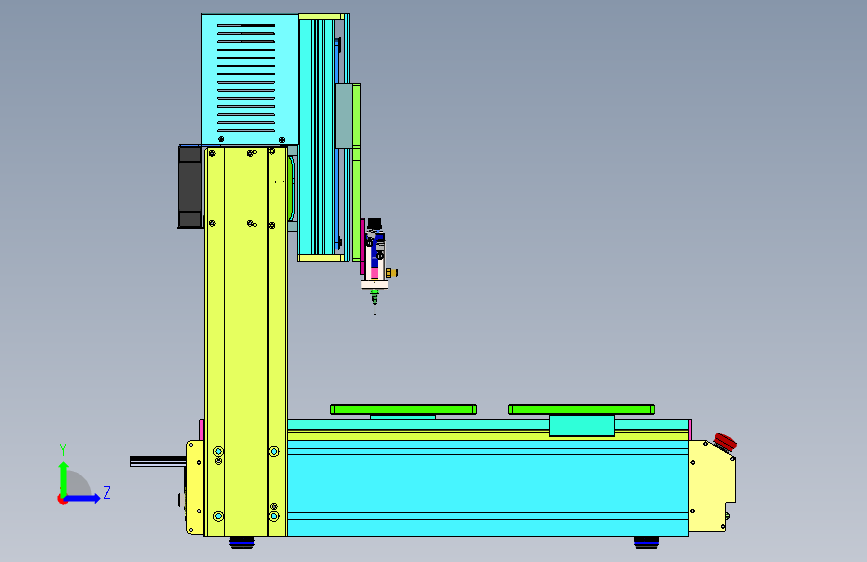Image resolution: width=867 pixels, height=562 pixels.
Task: Select the tall yellow vertical column
Action: pyautogui.click(x=246, y=341)
